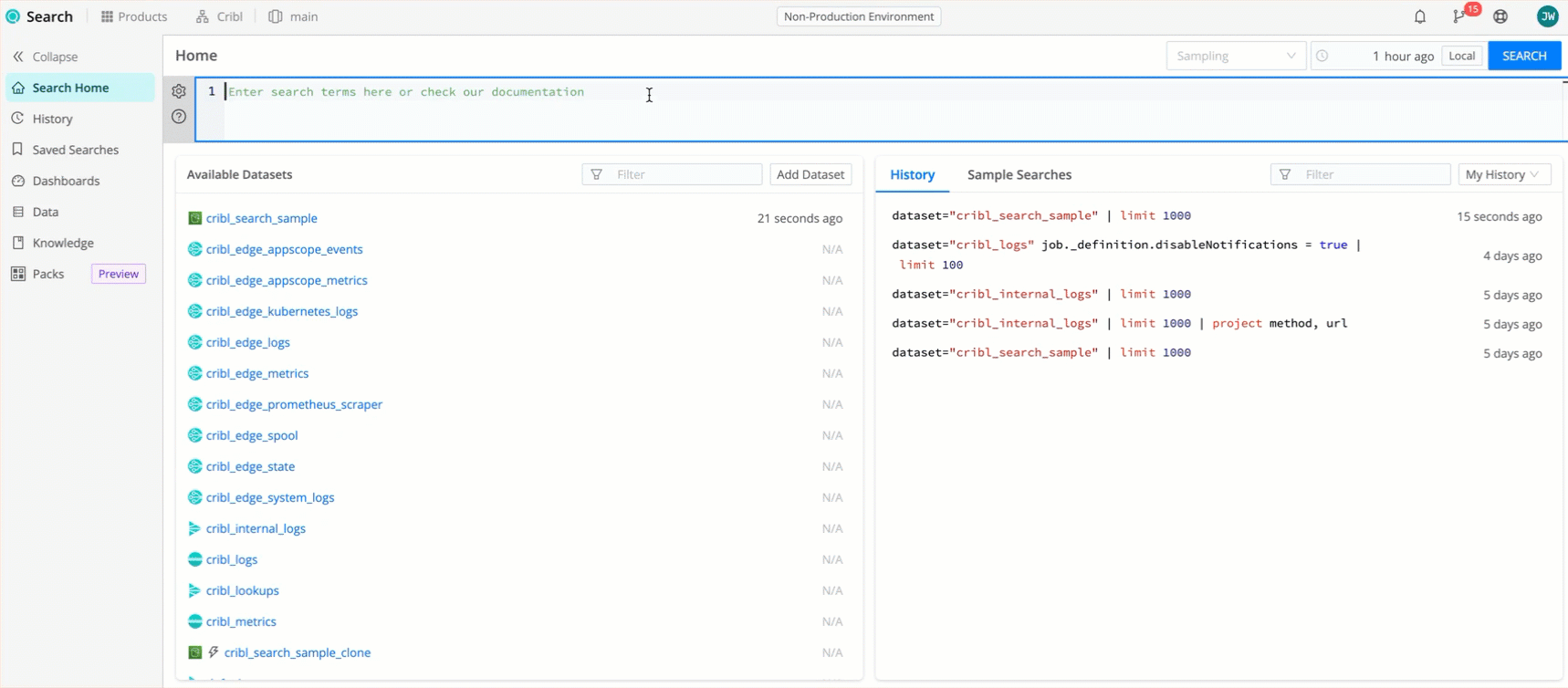Expand the Sampling dropdown
The image size is (1568, 688).
pos(1235,56)
